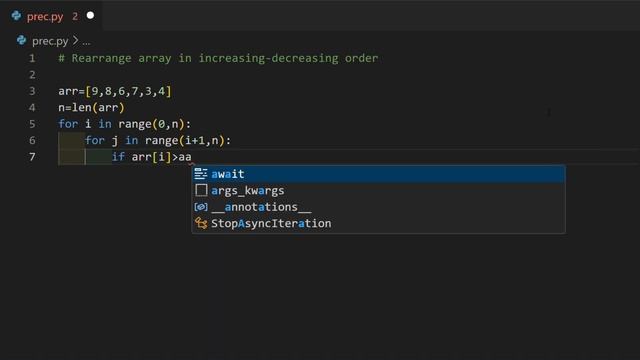The image size is (640, 360).
Task: Click the problem count 2 on the tab
Action: point(75,16)
